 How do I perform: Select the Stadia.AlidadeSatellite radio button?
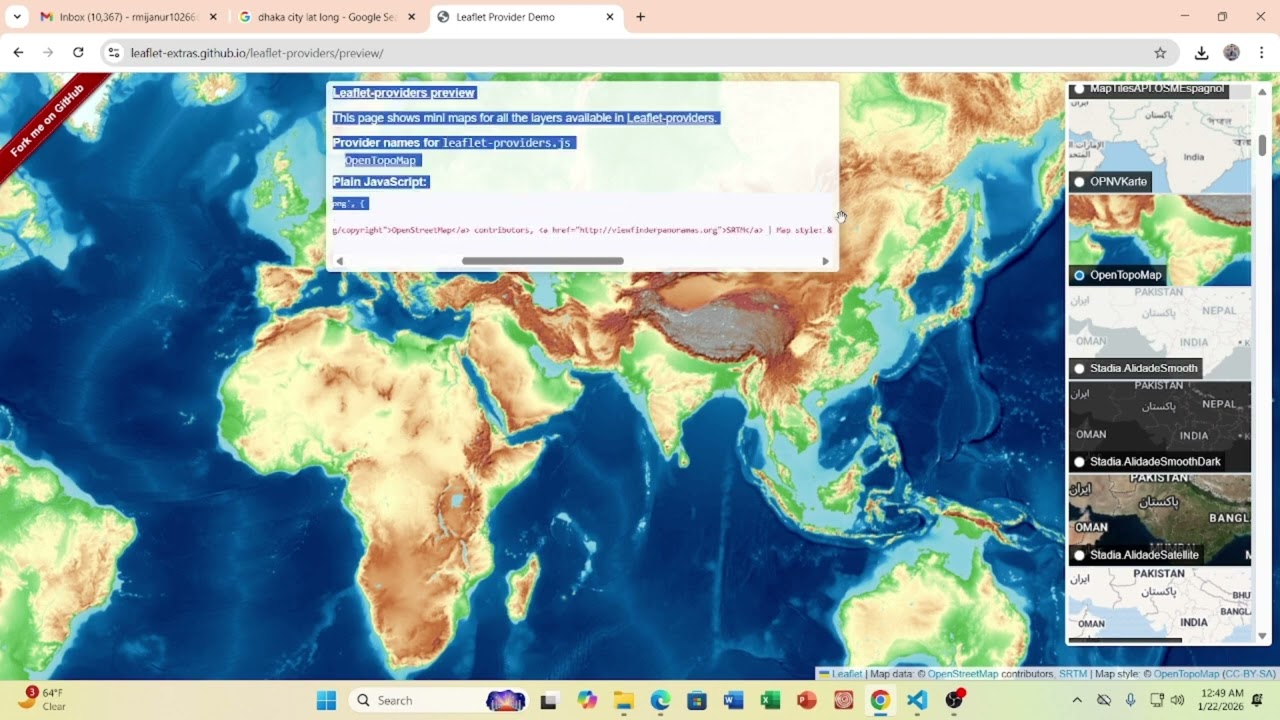pyautogui.click(x=1079, y=555)
